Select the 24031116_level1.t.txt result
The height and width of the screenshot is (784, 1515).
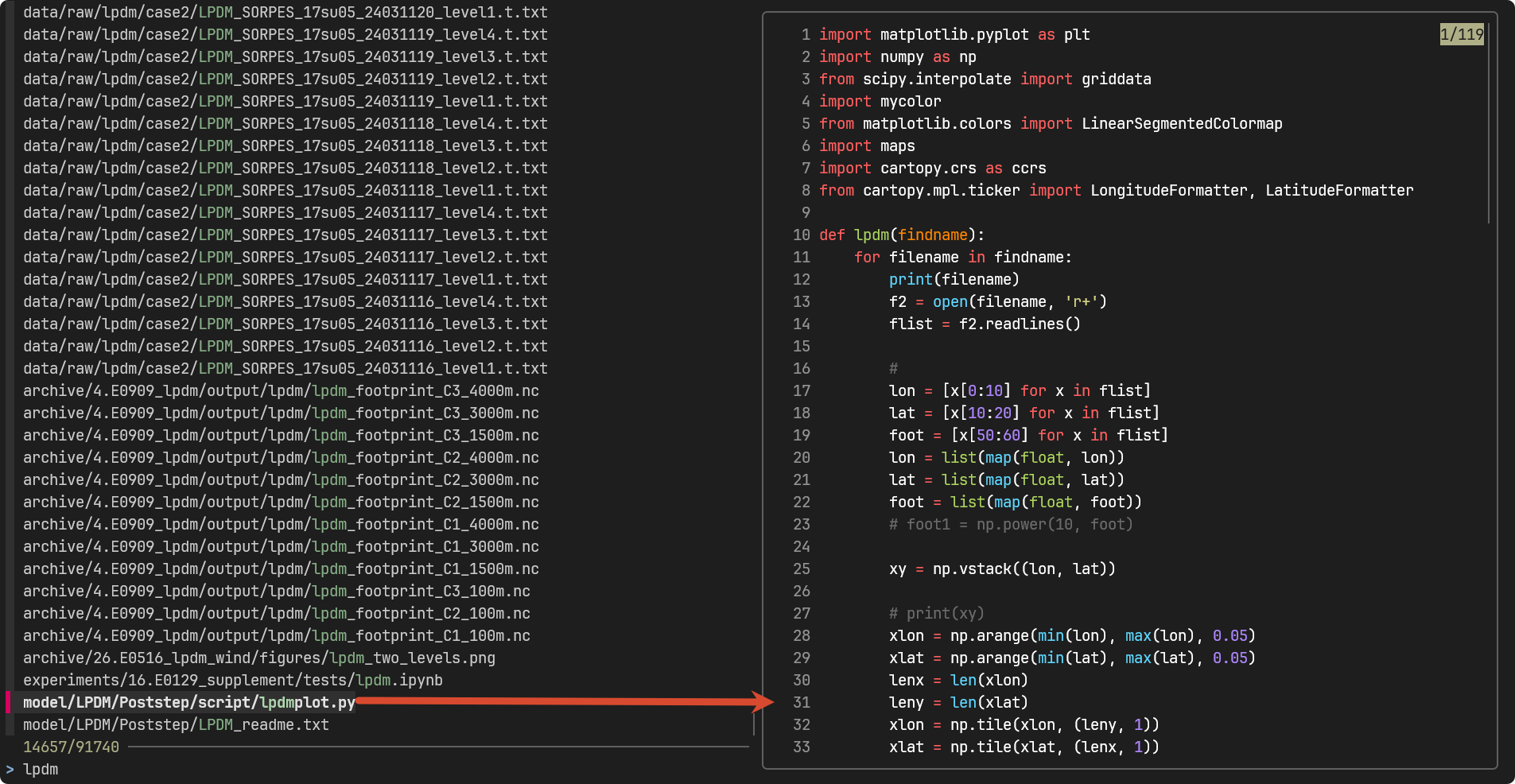286,368
